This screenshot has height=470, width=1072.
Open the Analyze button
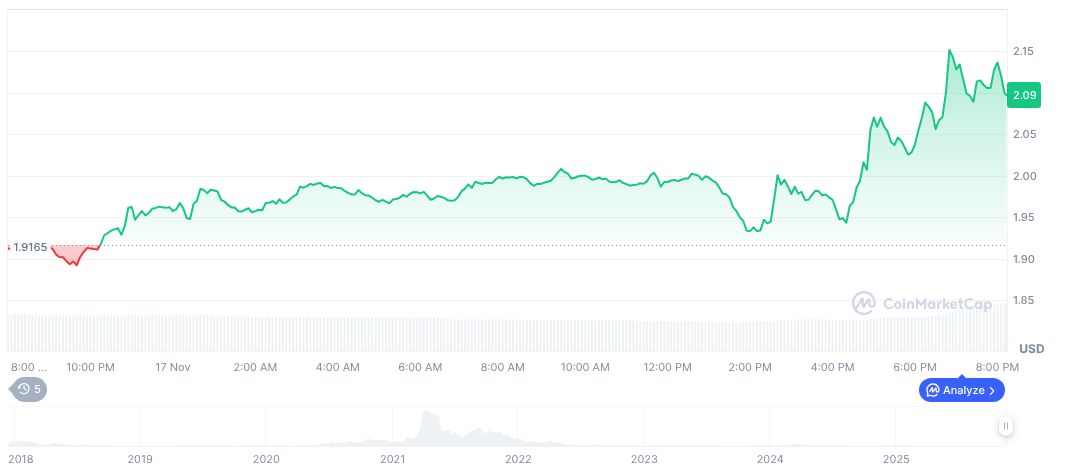pyautogui.click(x=961, y=390)
